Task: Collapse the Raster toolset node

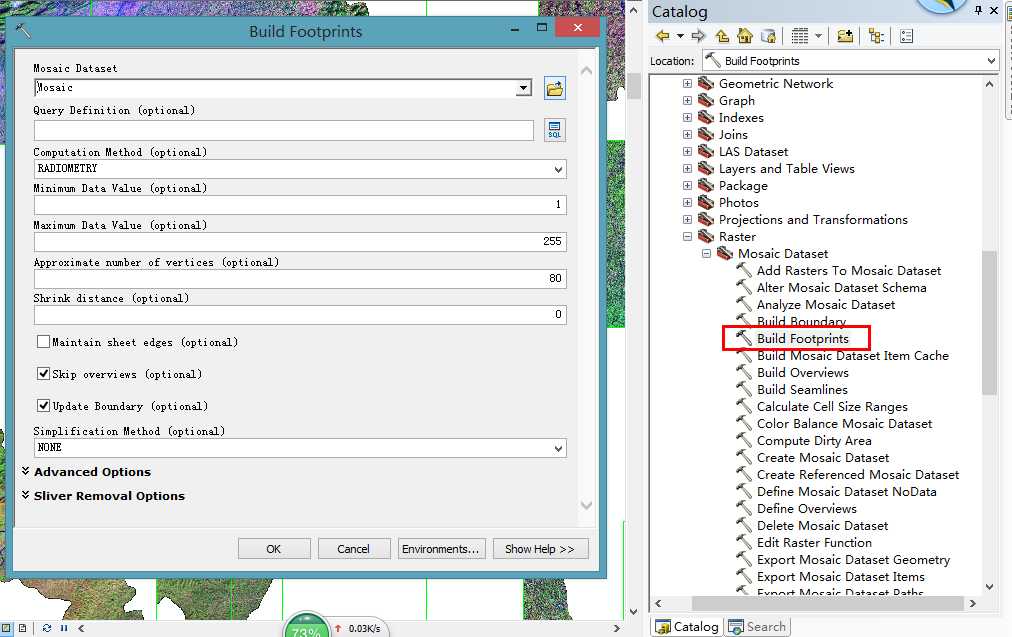Action: tap(687, 236)
